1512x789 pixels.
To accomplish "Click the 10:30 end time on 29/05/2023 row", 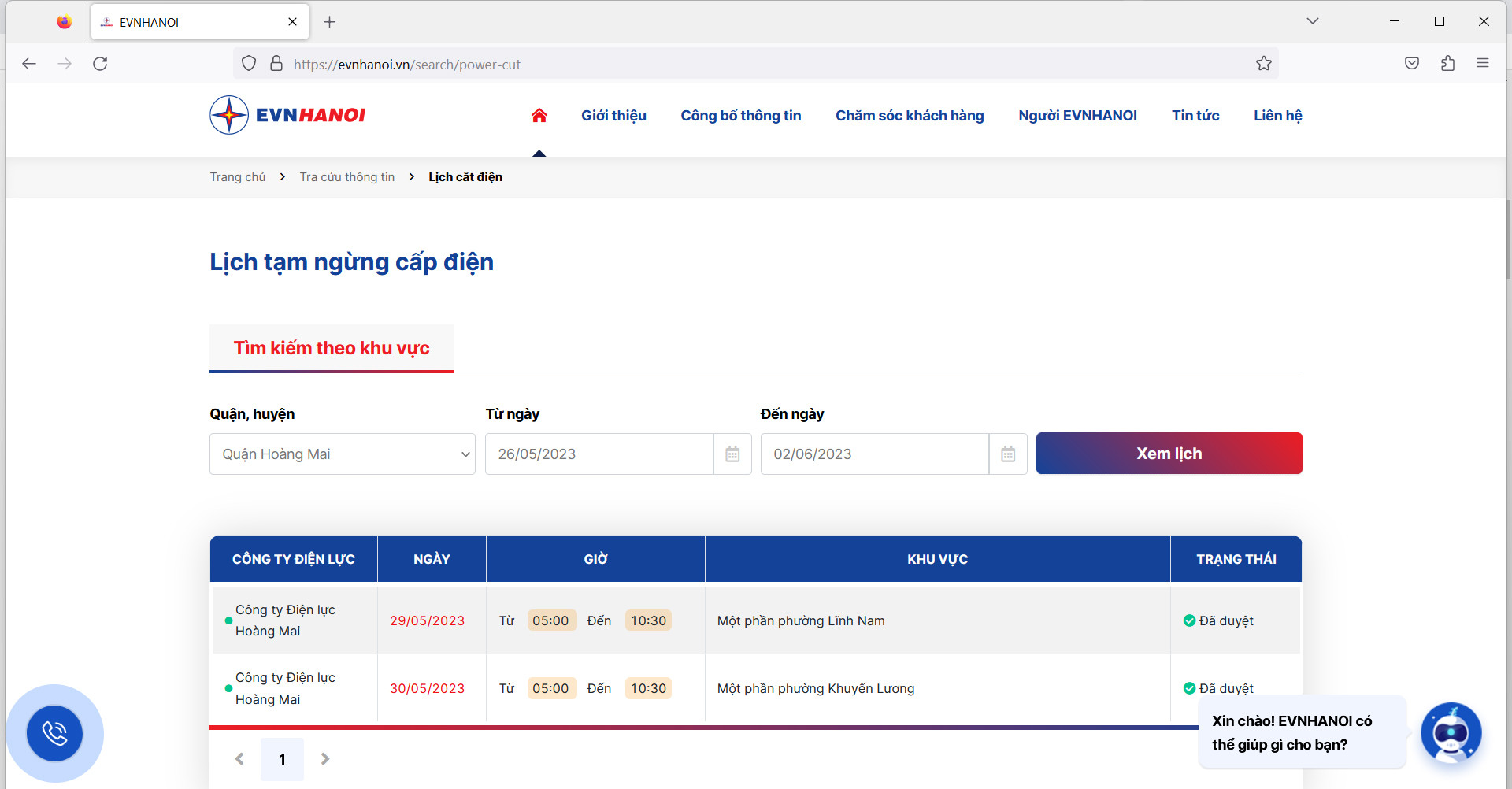I will click(648, 620).
